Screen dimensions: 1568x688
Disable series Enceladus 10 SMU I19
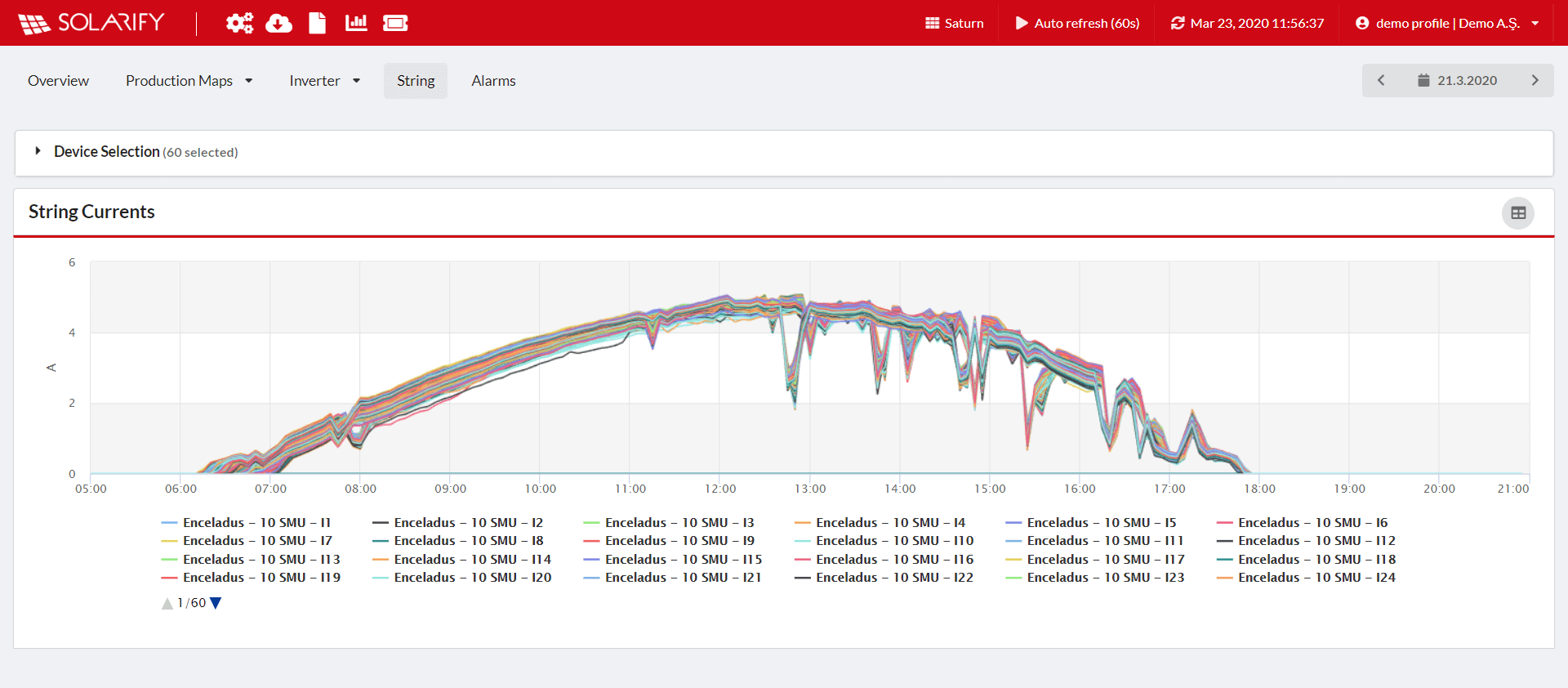point(251,578)
